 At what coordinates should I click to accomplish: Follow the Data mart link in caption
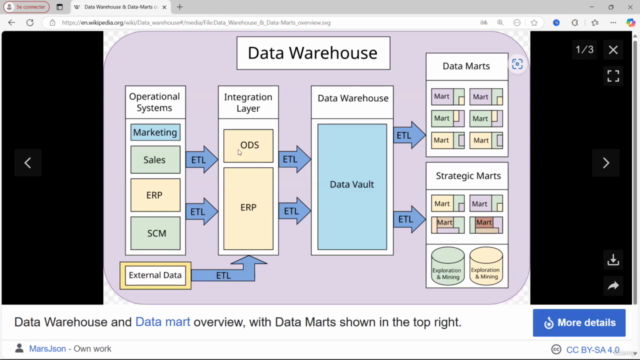tap(162, 322)
